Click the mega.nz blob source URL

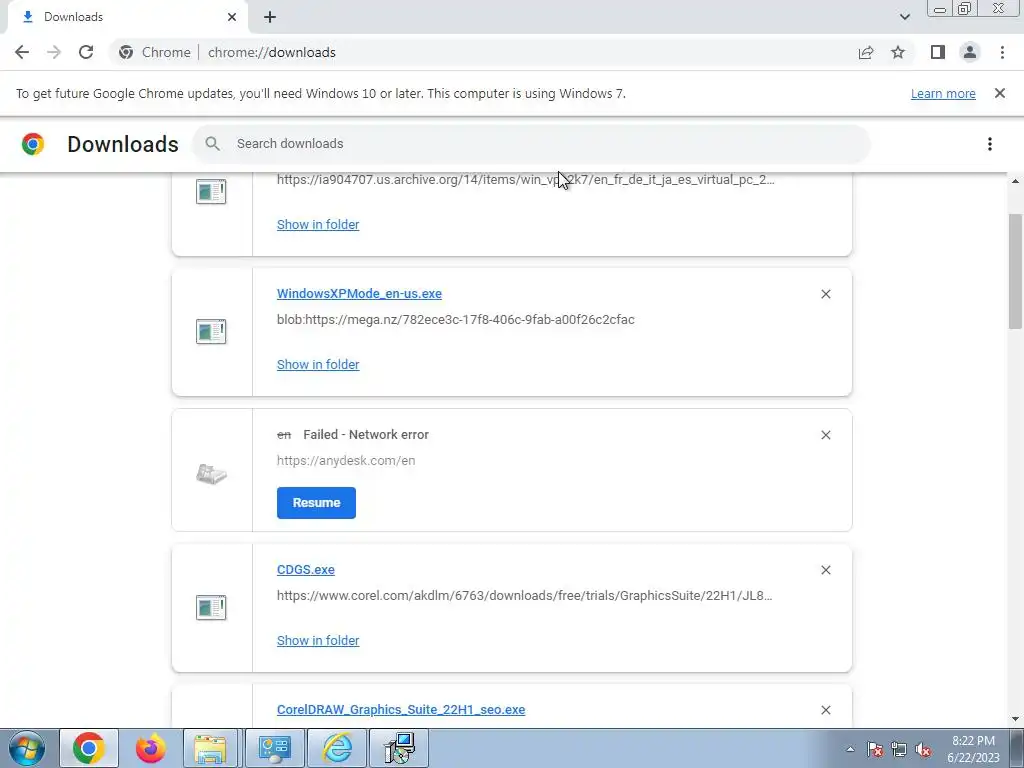pyautogui.click(x=456, y=320)
